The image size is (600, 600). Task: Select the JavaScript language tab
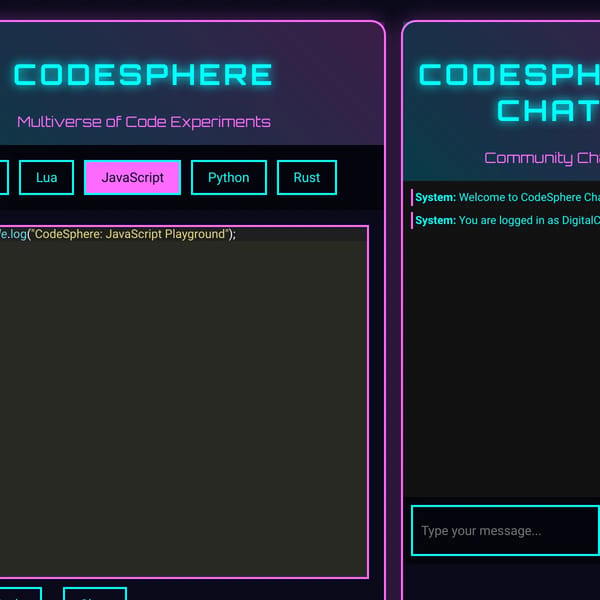click(132, 178)
